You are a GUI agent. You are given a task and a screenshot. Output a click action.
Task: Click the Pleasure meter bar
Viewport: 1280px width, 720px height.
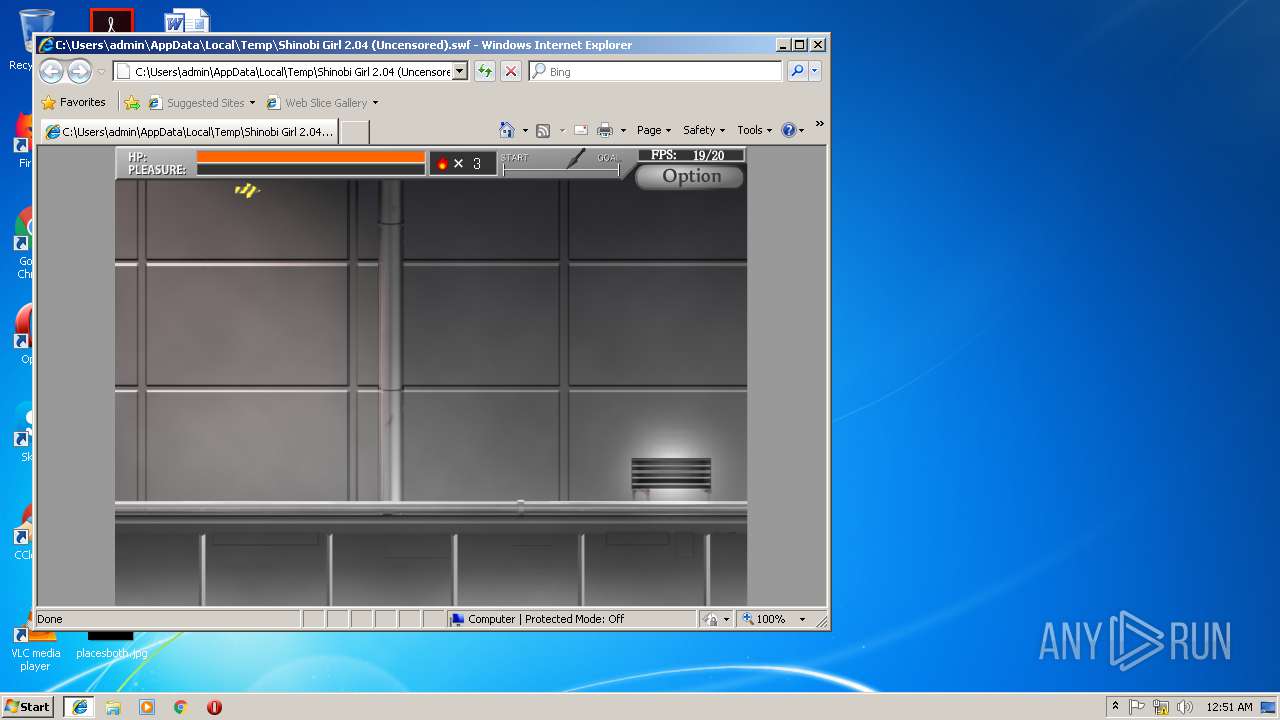311,169
